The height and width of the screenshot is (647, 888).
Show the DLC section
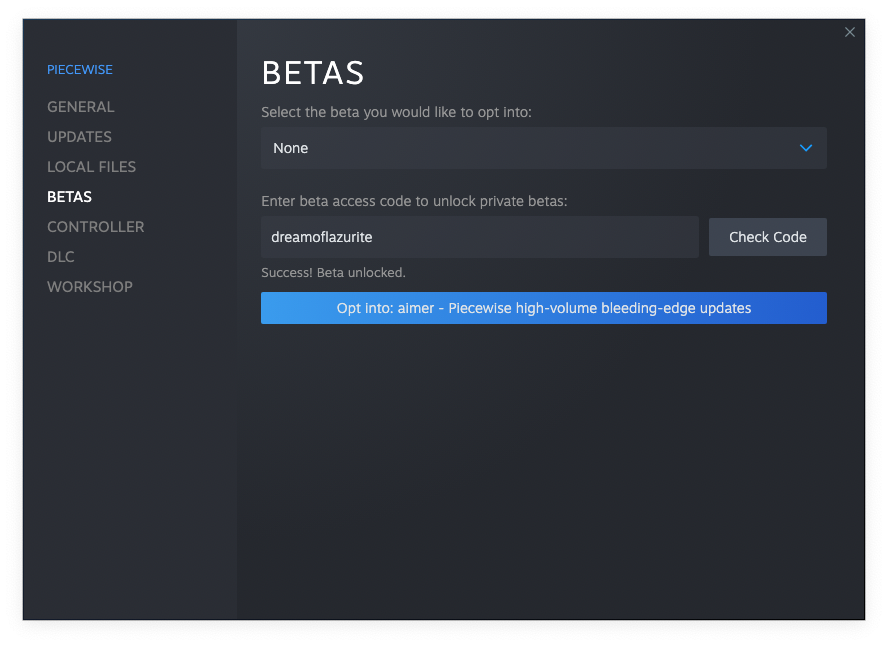61,257
